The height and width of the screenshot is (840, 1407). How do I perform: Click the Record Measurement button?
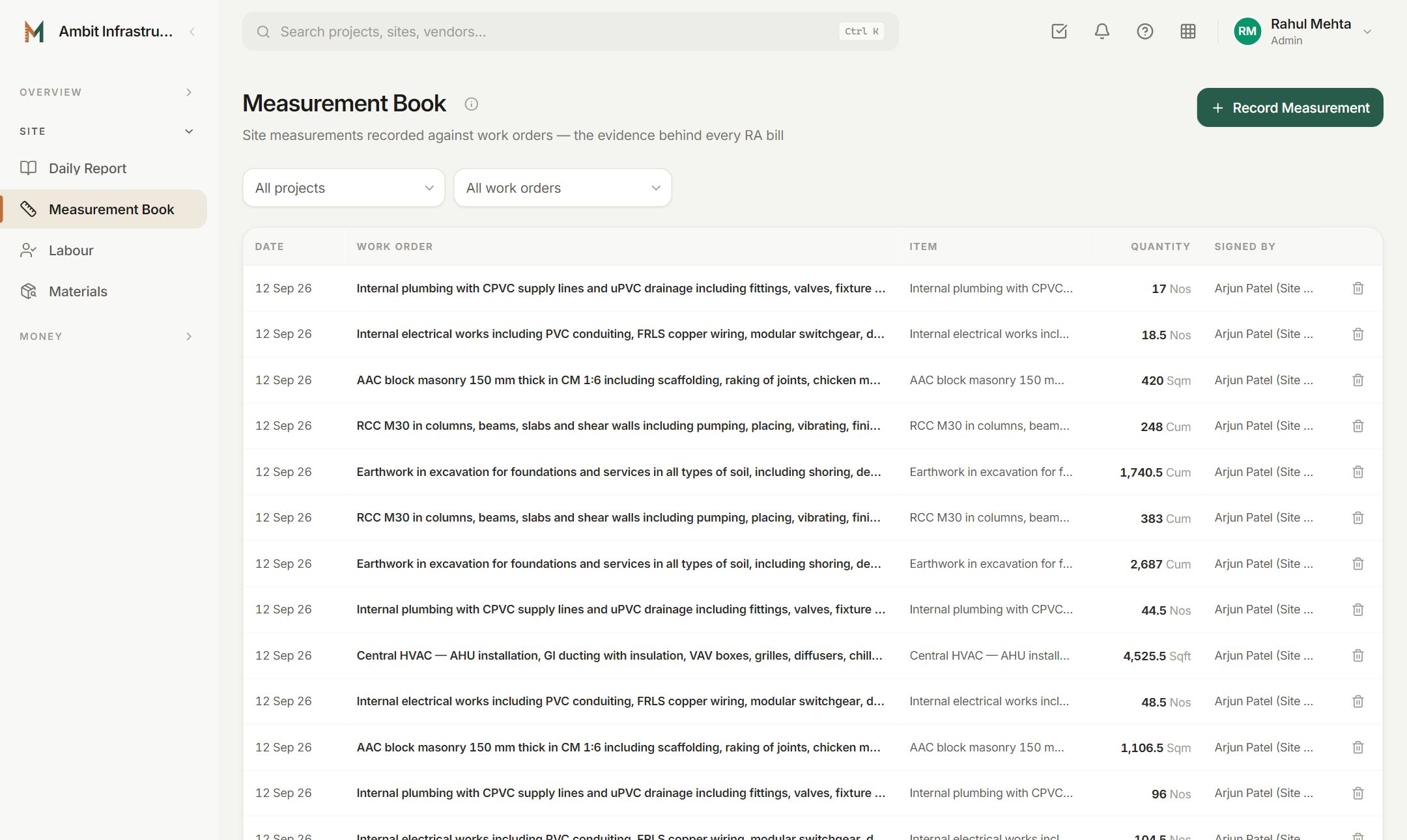click(1290, 107)
